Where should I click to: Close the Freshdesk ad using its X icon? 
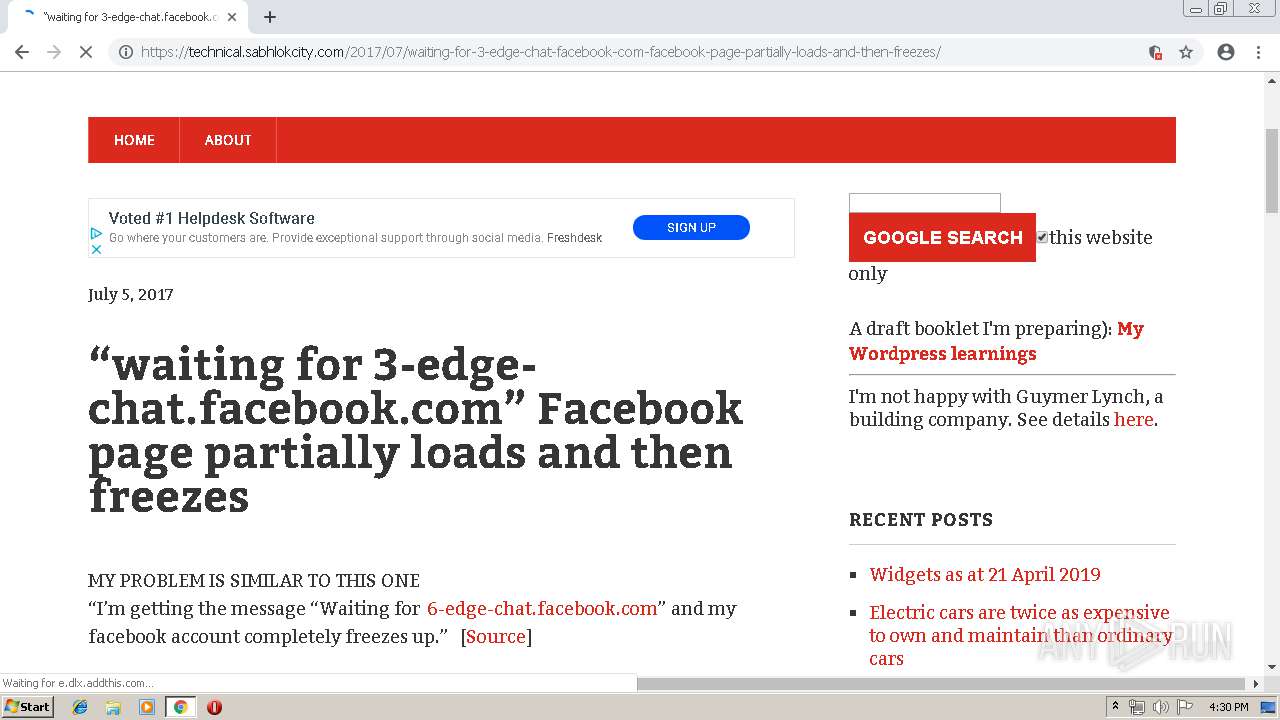96,249
